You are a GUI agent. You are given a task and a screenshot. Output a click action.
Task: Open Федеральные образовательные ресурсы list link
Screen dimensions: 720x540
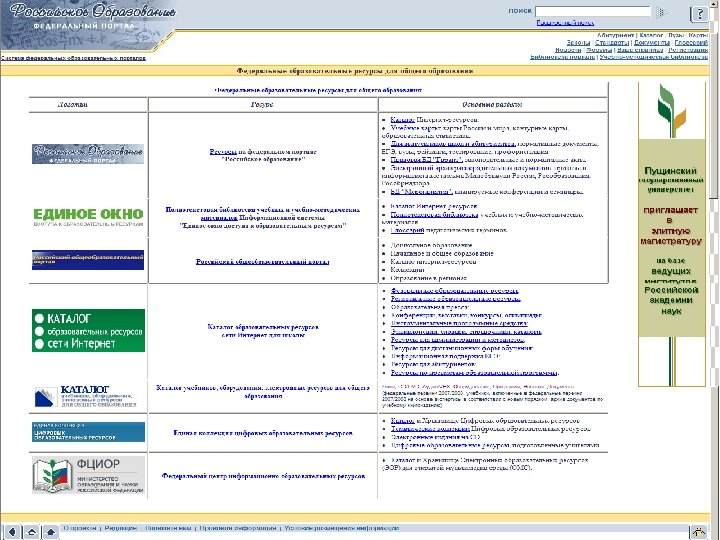point(455,291)
